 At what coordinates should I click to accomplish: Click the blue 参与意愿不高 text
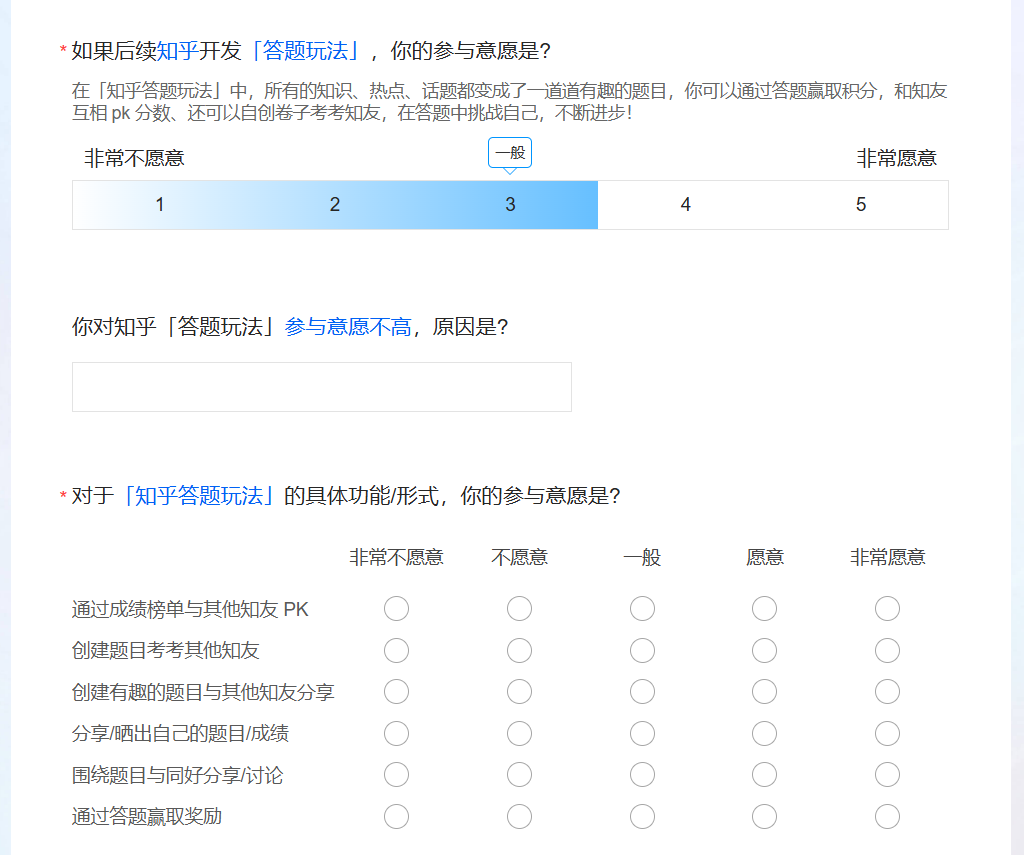348,327
